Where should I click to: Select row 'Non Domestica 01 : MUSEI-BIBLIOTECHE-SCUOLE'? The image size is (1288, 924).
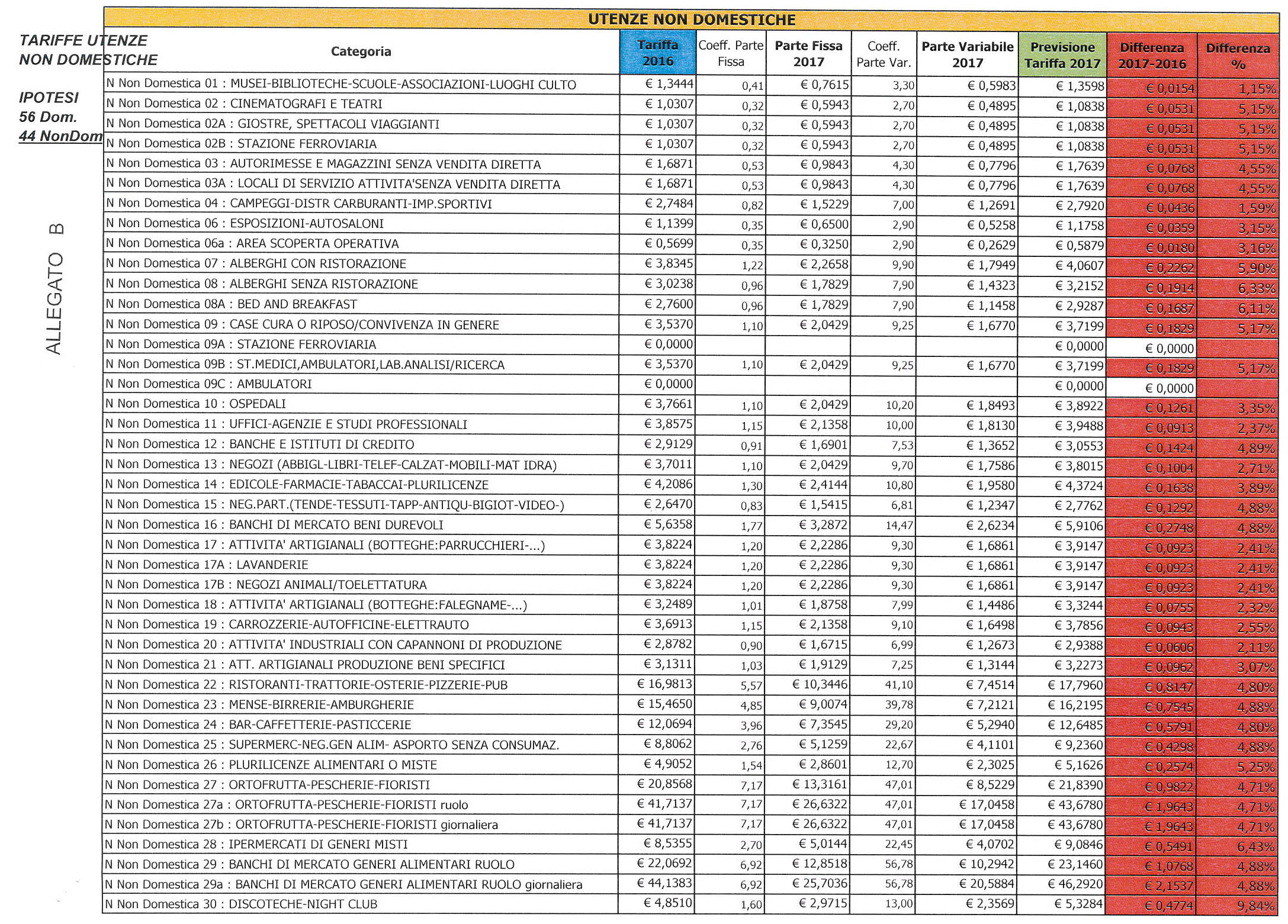pos(690,85)
